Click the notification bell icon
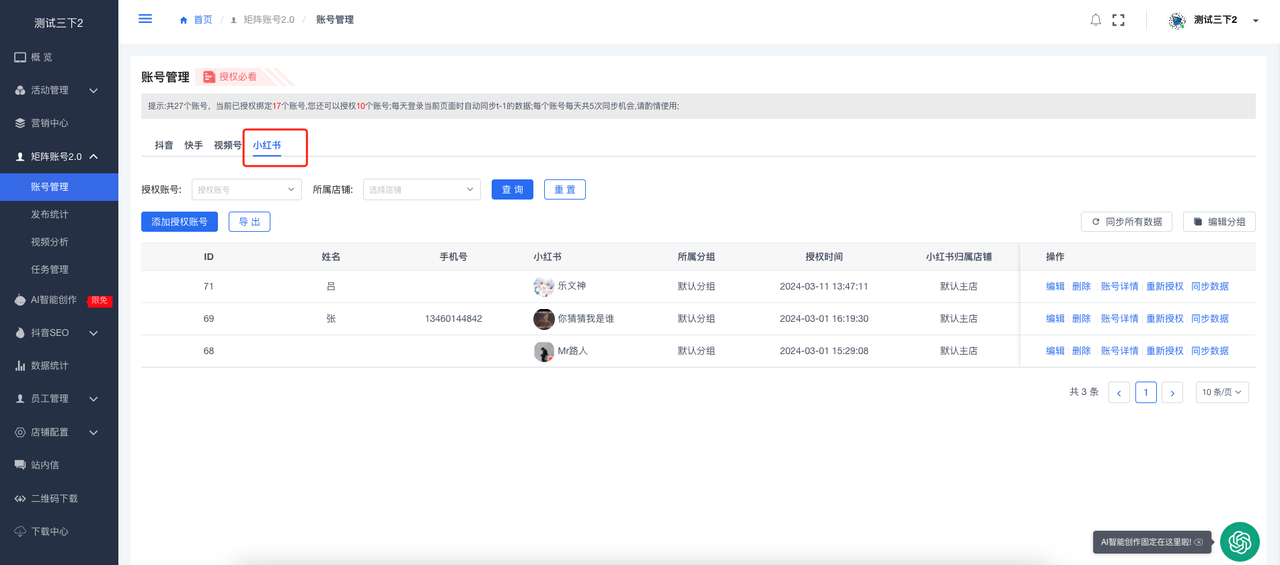 coord(1096,20)
